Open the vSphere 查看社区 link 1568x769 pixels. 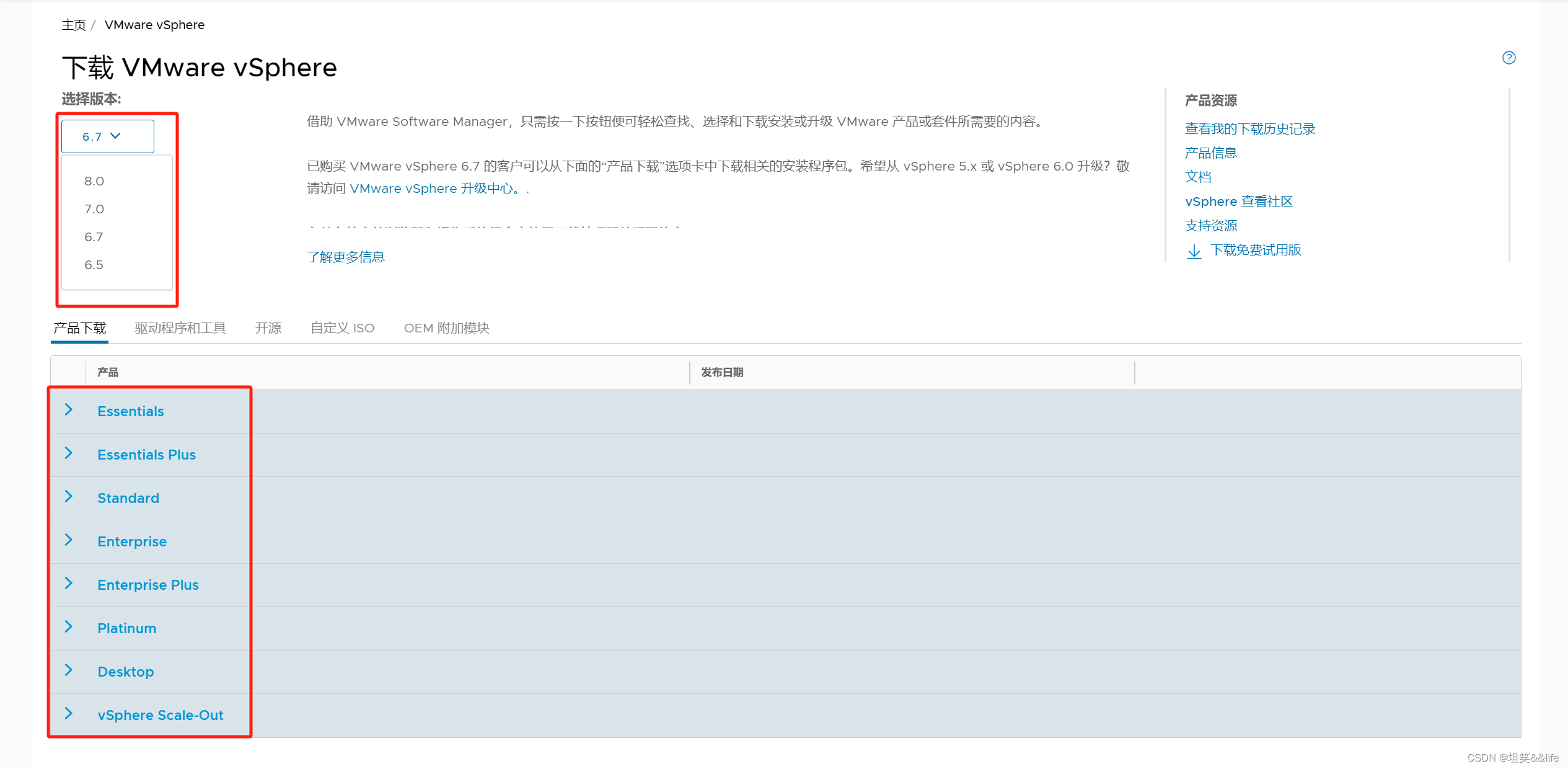(1238, 202)
